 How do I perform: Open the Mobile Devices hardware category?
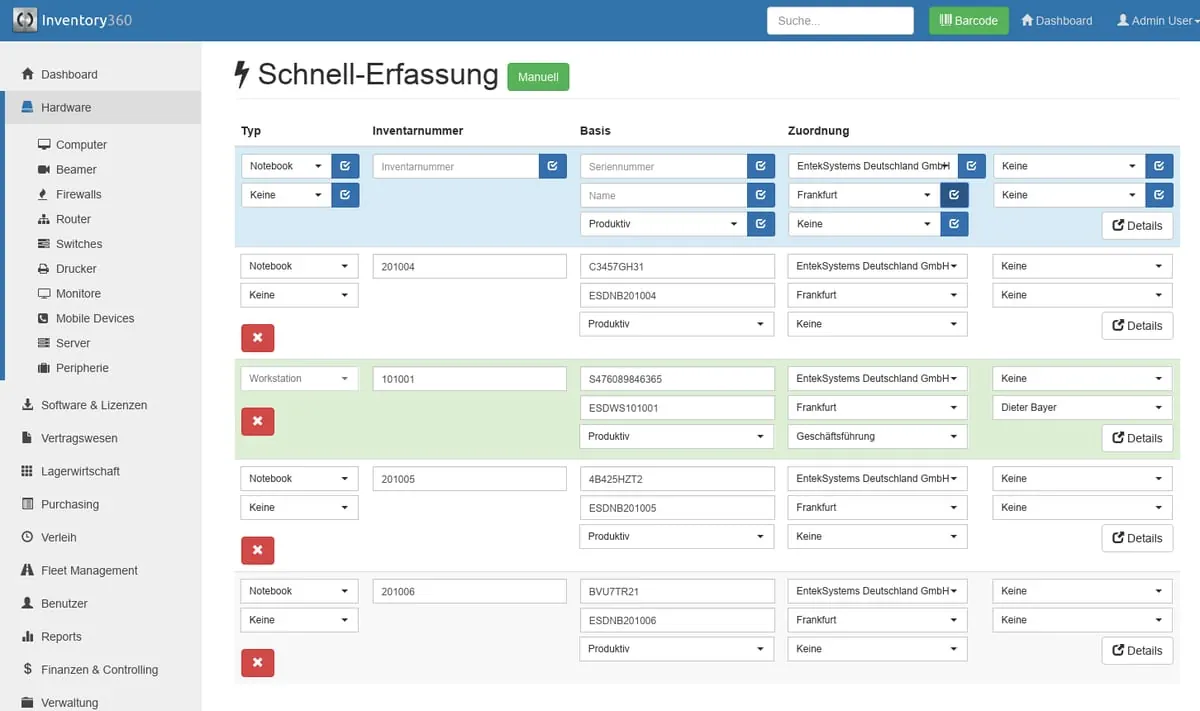[x=94, y=318]
